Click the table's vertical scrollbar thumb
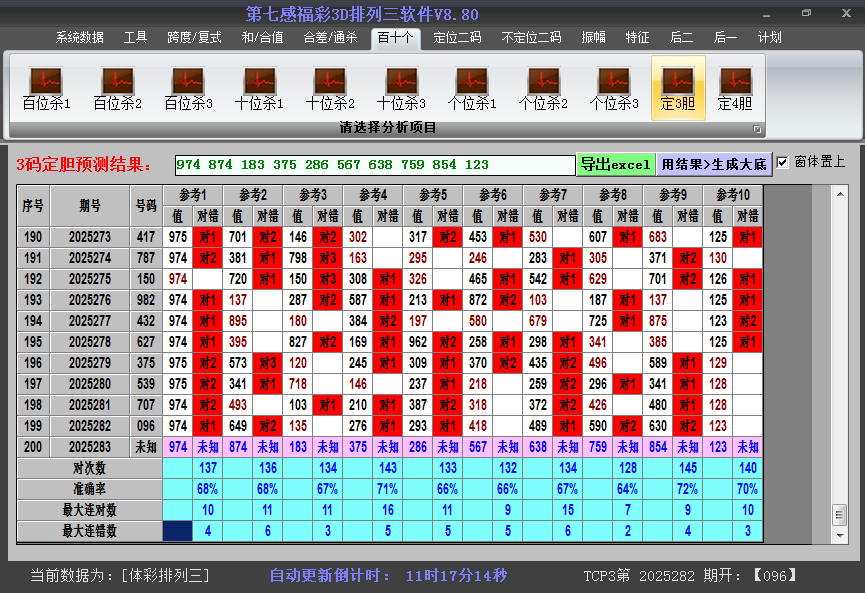The width and height of the screenshot is (865, 593). (839, 514)
